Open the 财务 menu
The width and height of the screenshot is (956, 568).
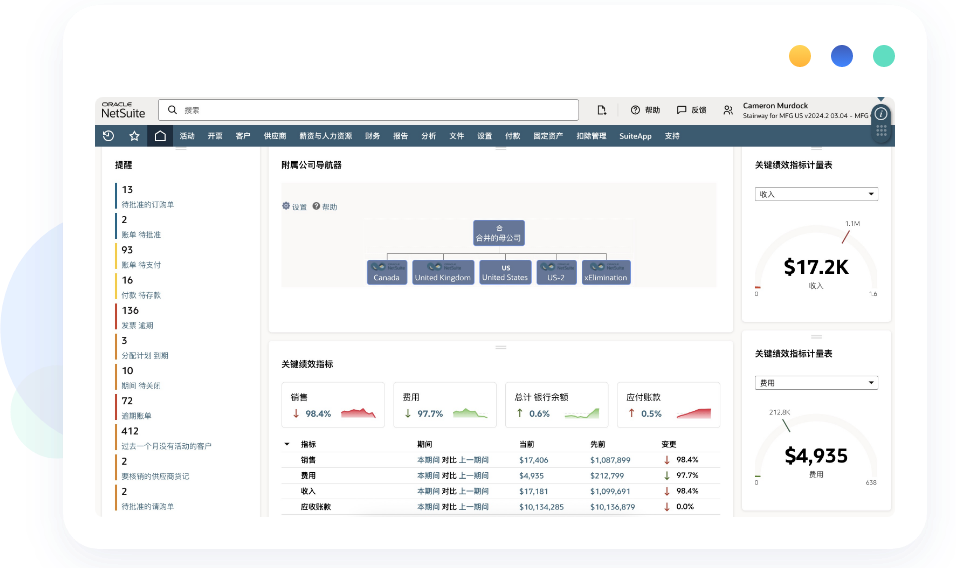[x=372, y=136]
